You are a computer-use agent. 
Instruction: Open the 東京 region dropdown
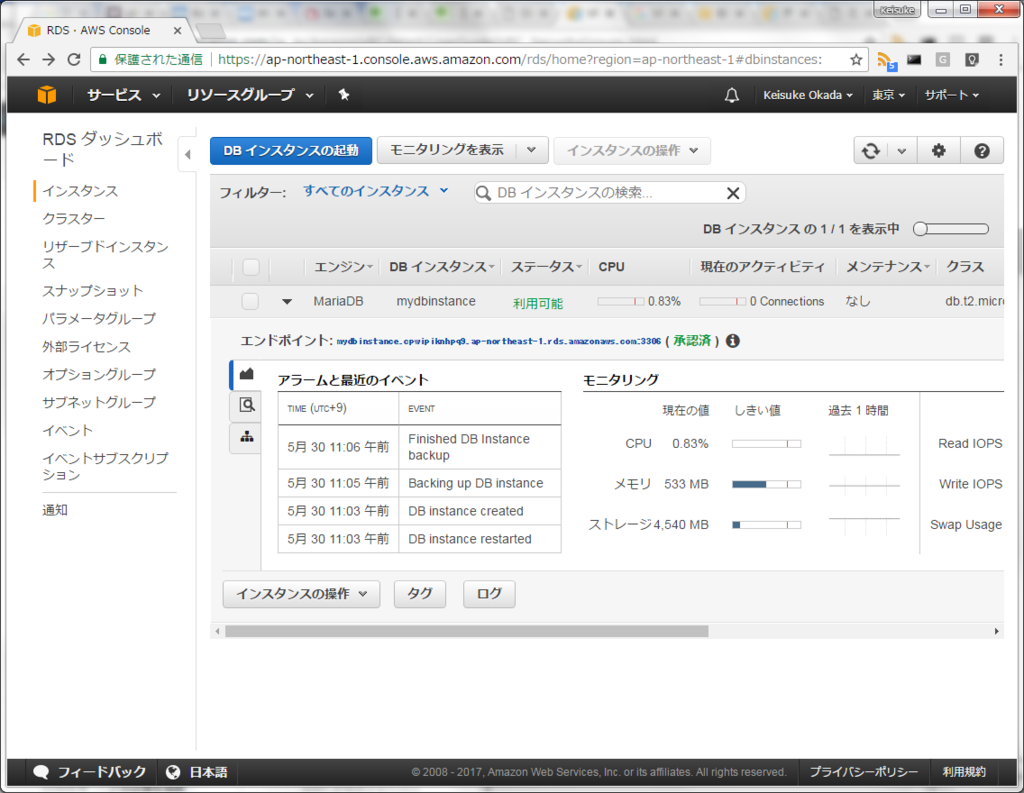[888, 95]
